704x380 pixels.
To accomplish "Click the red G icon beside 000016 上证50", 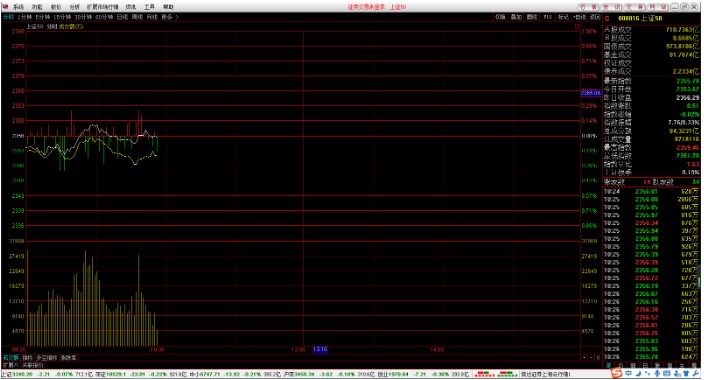I will (607, 18).
